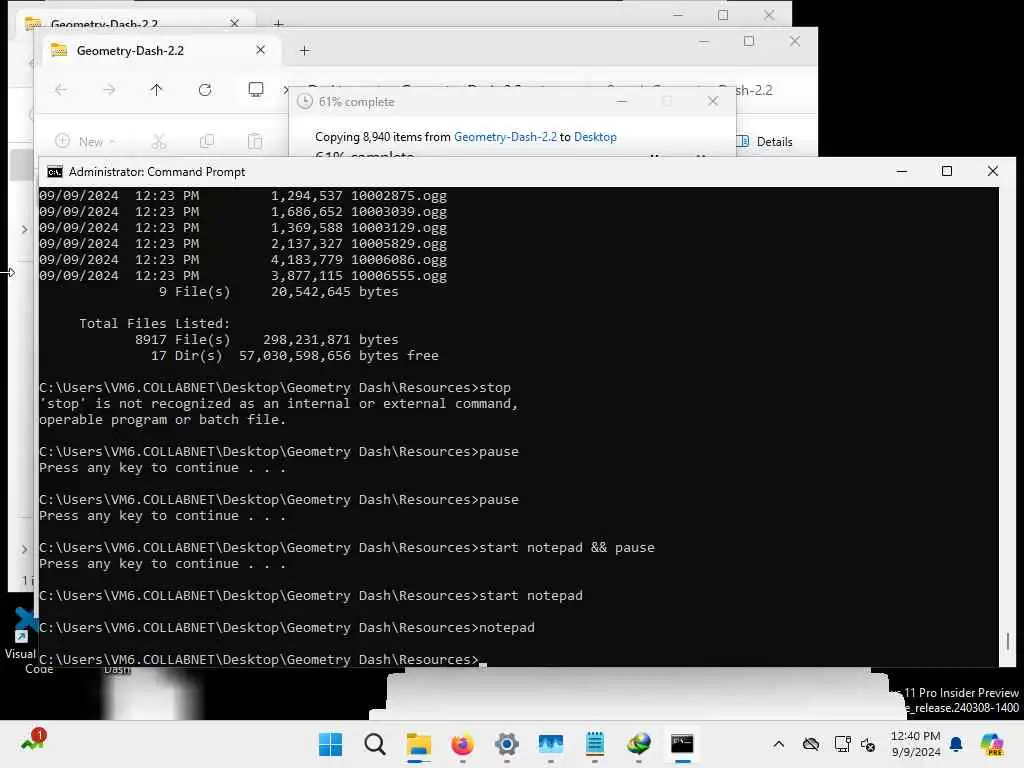Go back in the Geometry-Dash-2.2 Explorer window
This screenshot has height=768, width=1024.
click(61, 89)
